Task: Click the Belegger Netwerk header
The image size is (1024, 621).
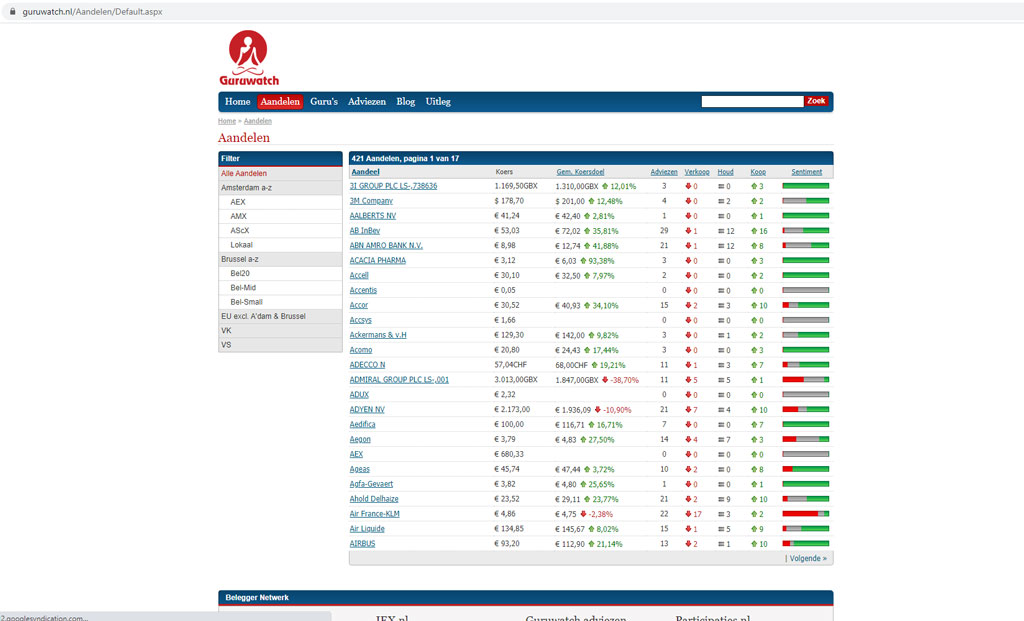Action: coord(526,597)
